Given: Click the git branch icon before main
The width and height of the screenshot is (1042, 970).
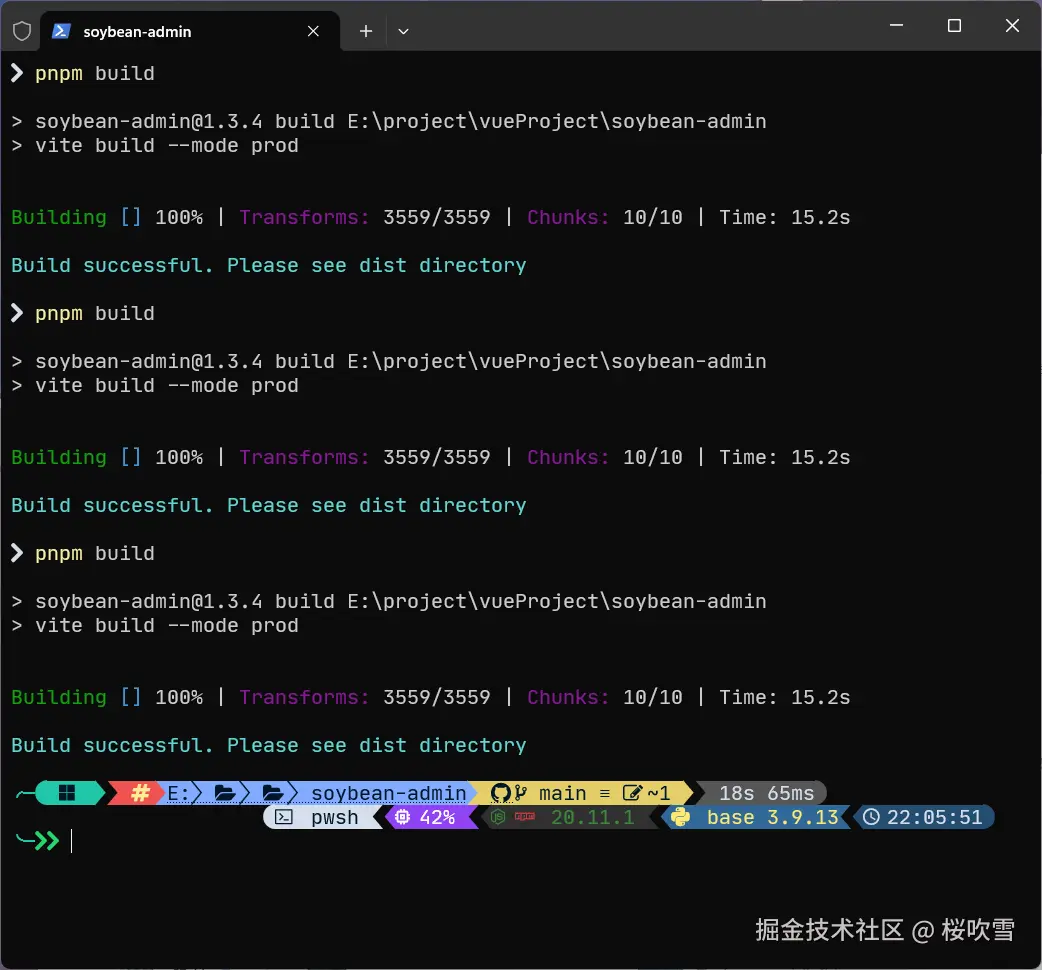Looking at the screenshot, I should [521, 793].
